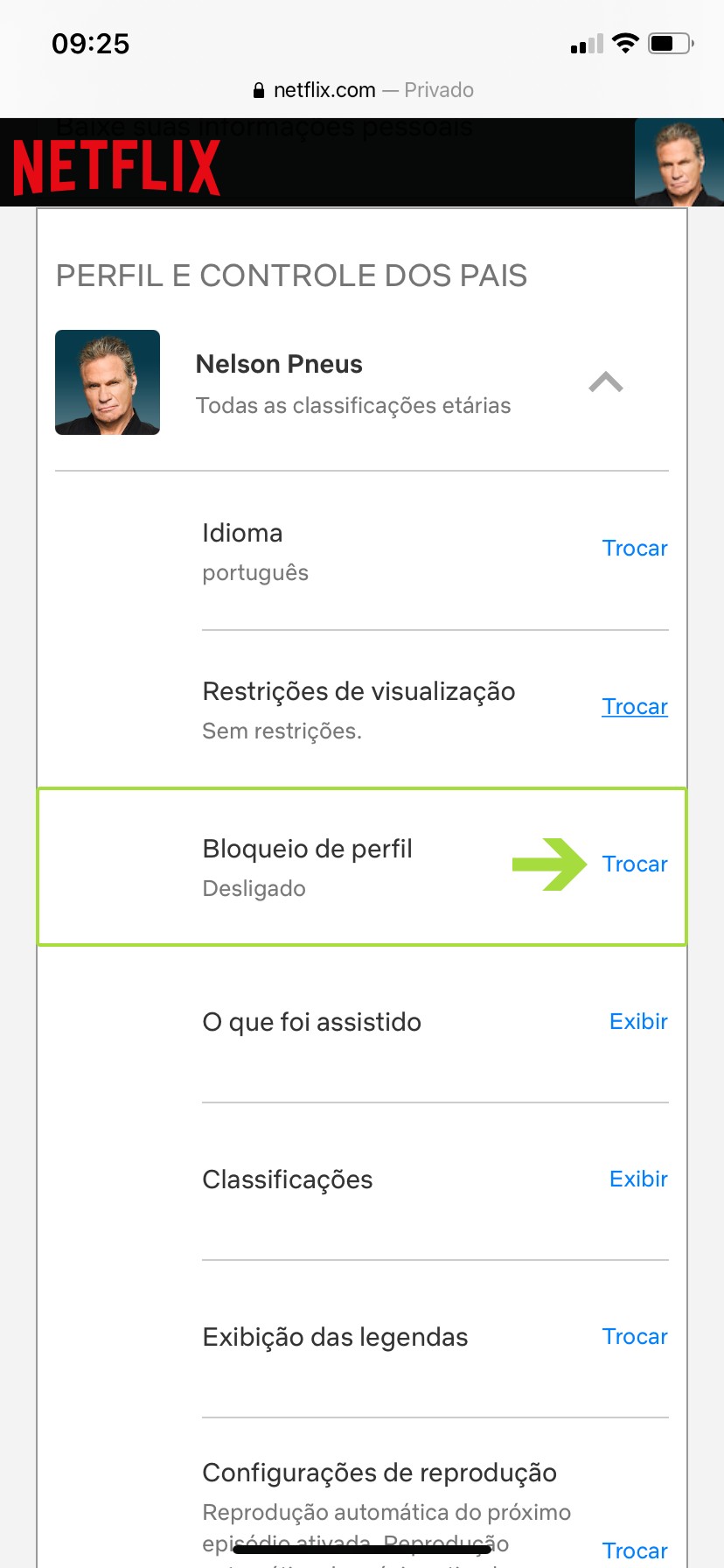Image resolution: width=724 pixels, height=1568 pixels.
Task: Change the Bloqueio de perfil setting
Action: pos(635,864)
